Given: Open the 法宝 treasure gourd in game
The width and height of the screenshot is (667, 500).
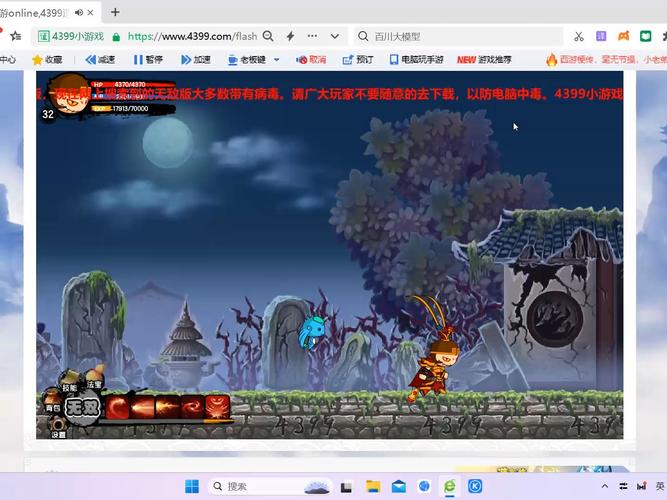Looking at the screenshot, I should [94, 377].
